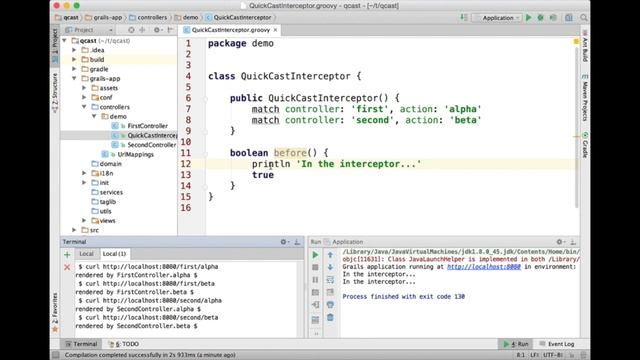Open the Event Log button
Image resolution: width=640 pixels, height=360 pixels.
pos(557,344)
